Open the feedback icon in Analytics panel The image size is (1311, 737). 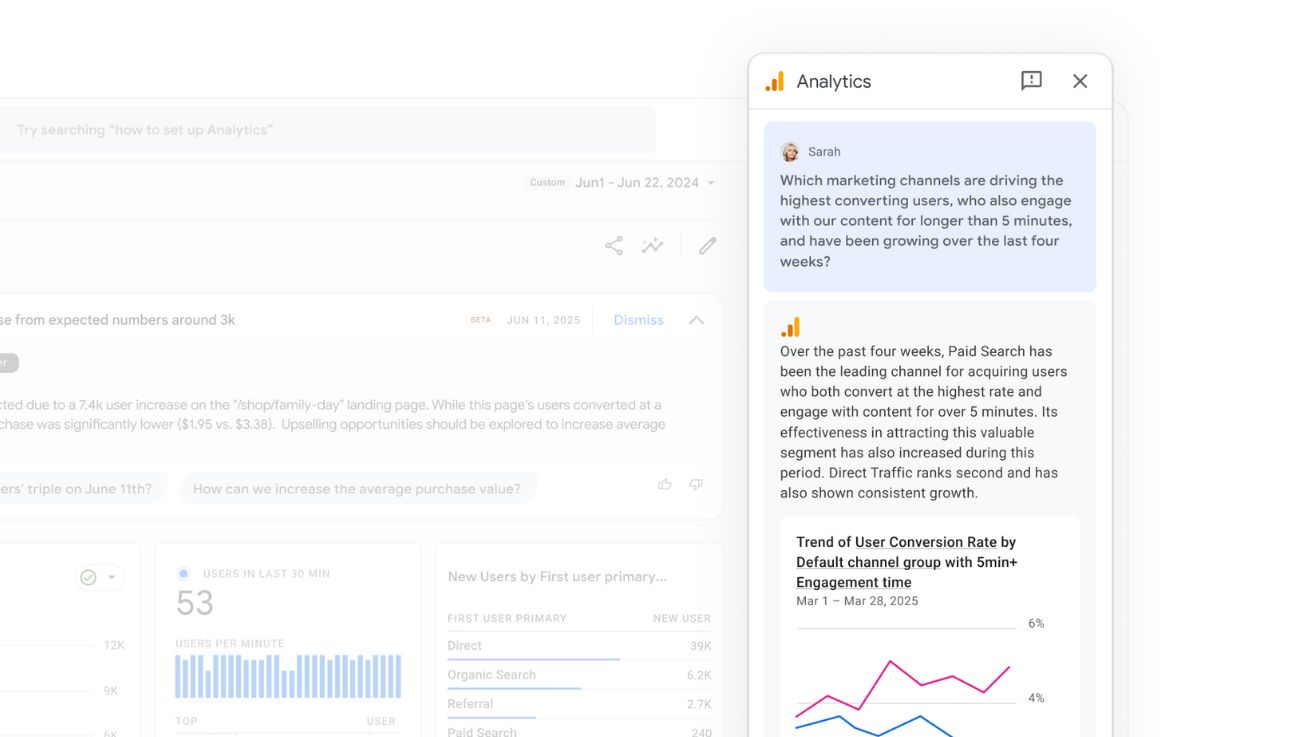[x=1031, y=81]
